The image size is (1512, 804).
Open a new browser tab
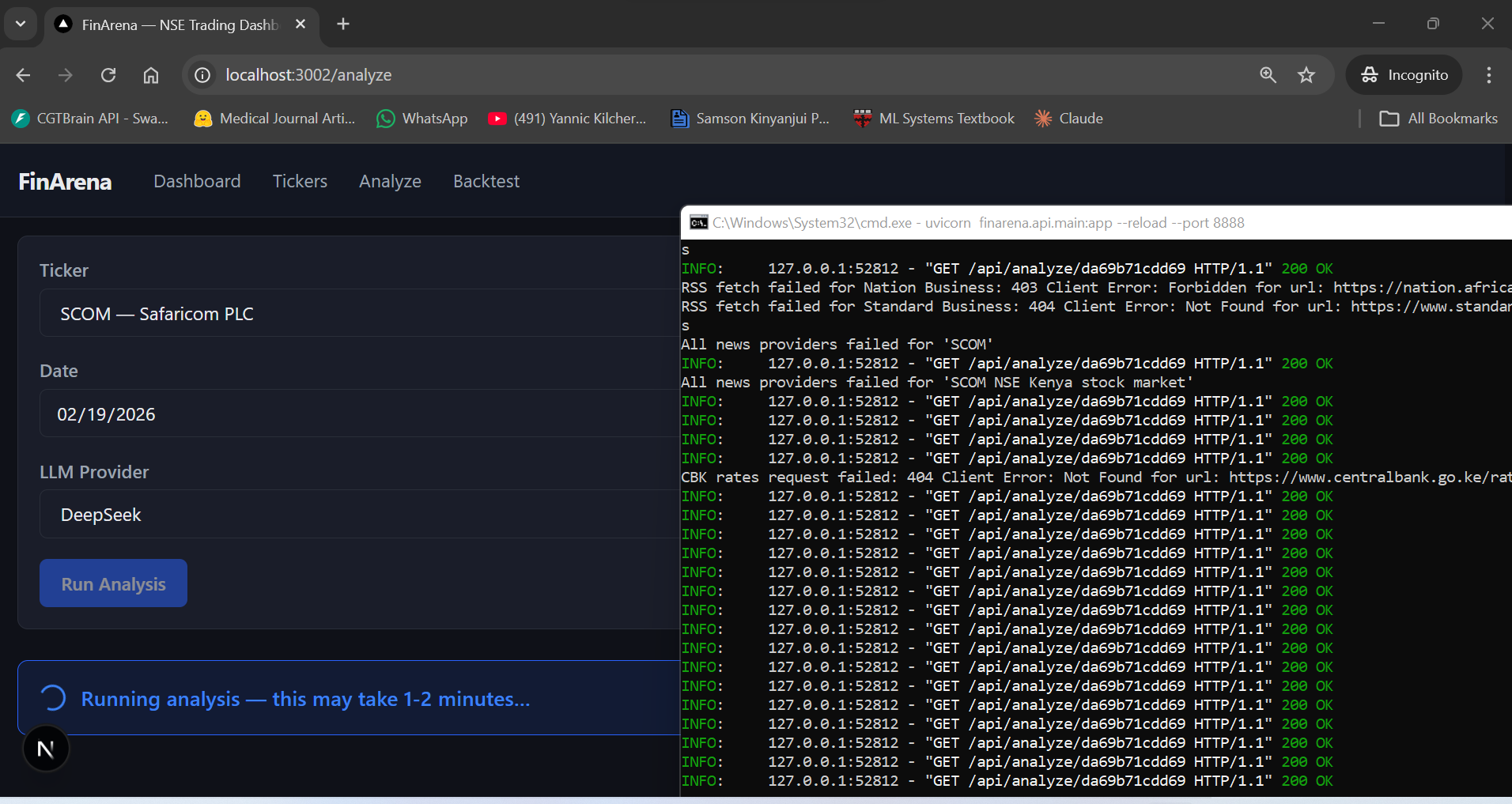[x=343, y=25]
